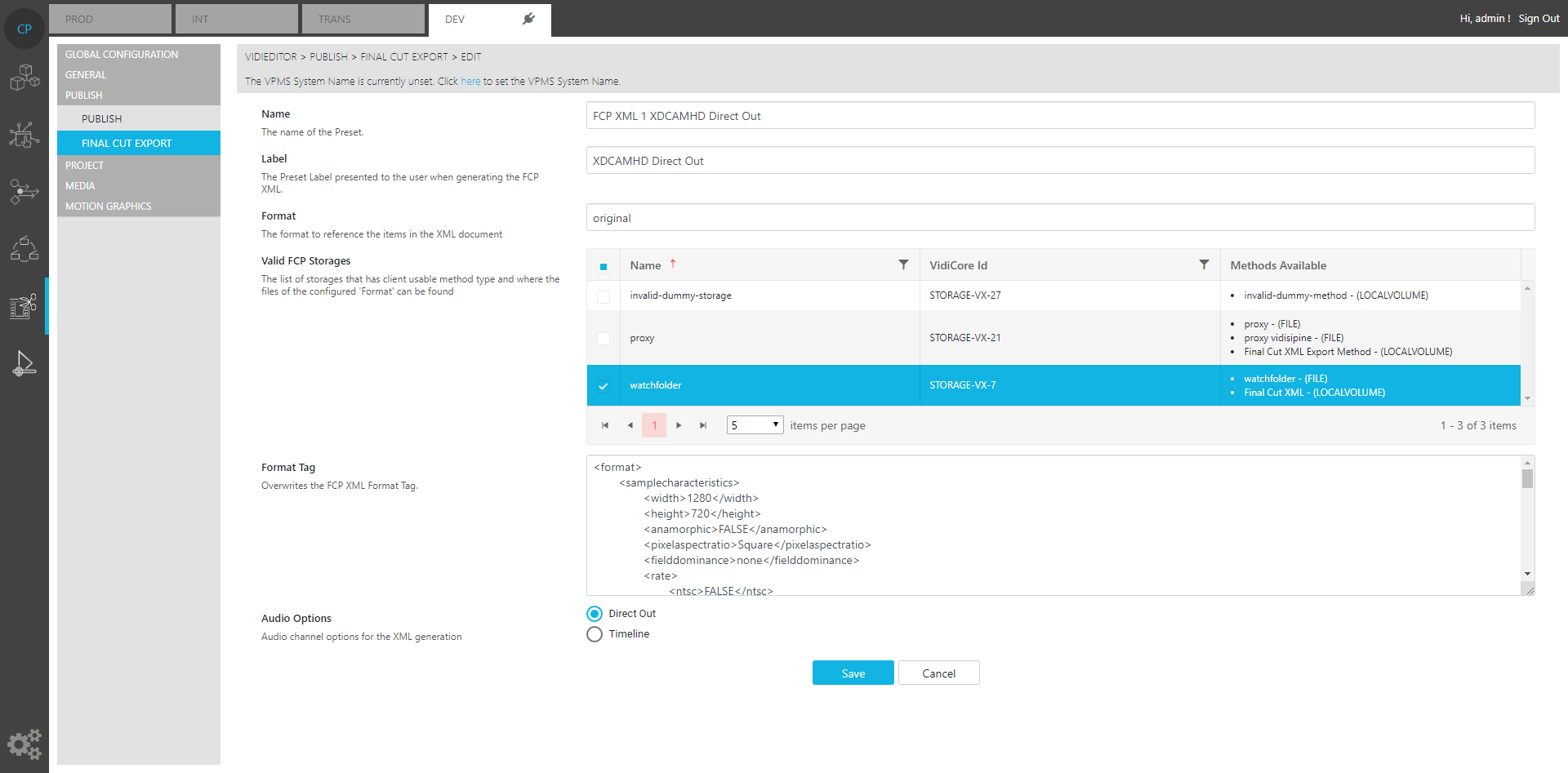
Task: Select the Timeline audio option
Action: [x=594, y=633]
